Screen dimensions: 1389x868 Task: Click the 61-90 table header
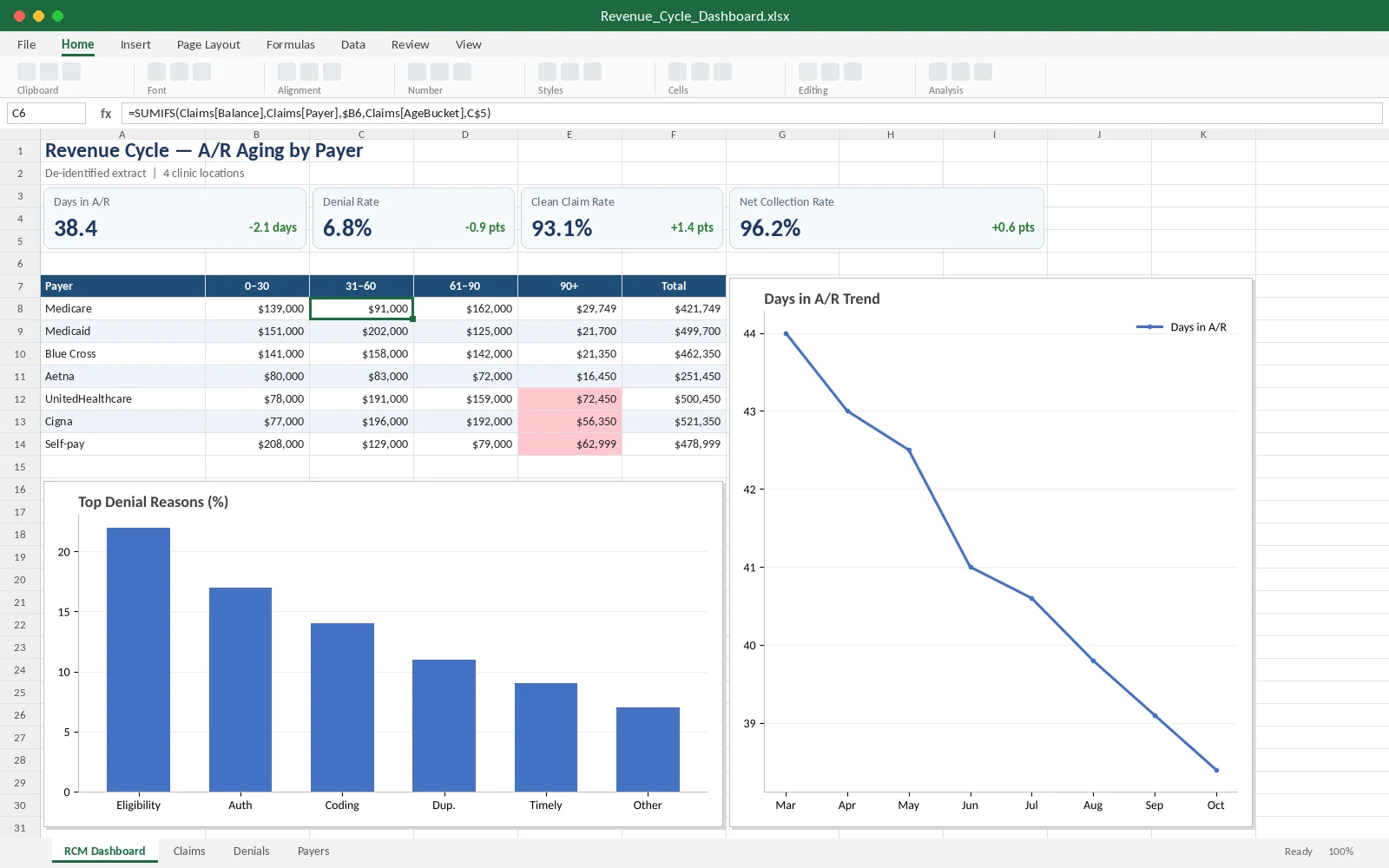[x=465, y=286]
